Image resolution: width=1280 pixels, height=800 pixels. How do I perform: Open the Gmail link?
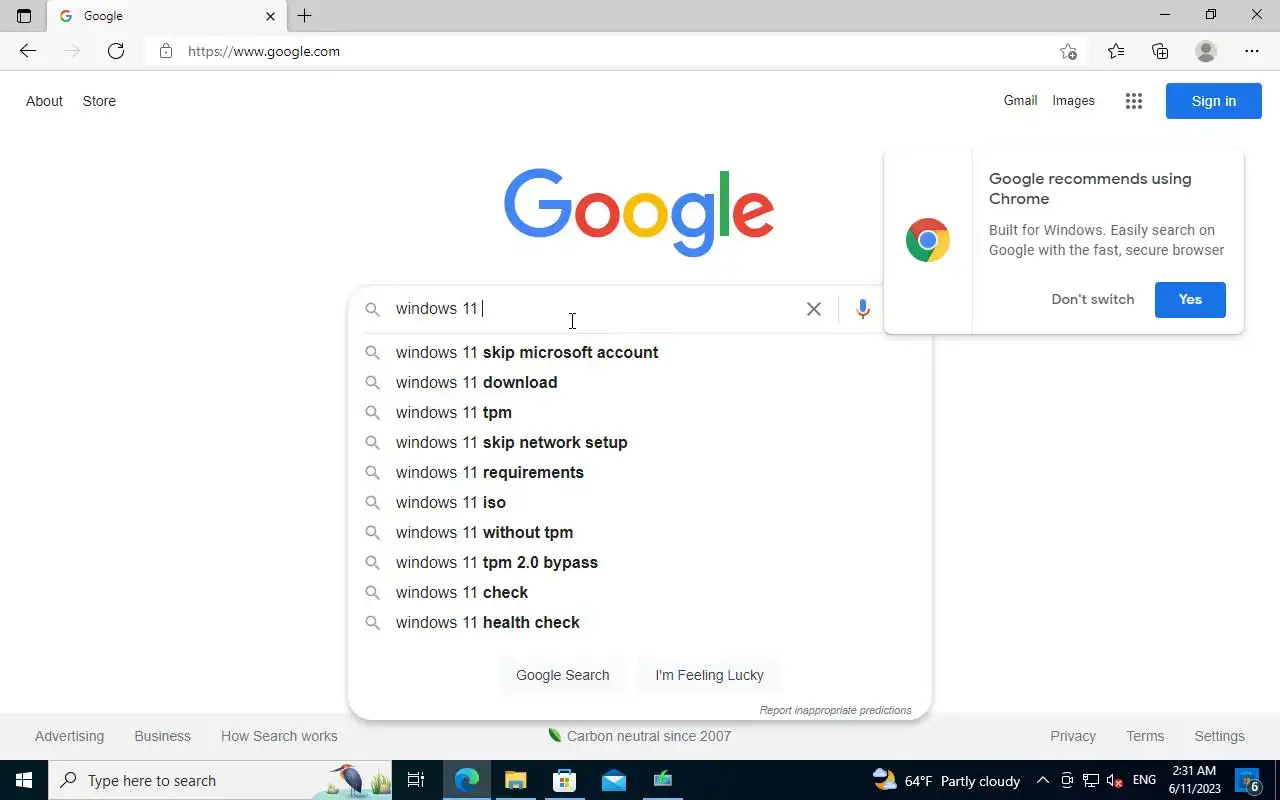(x=1020, y=101)
